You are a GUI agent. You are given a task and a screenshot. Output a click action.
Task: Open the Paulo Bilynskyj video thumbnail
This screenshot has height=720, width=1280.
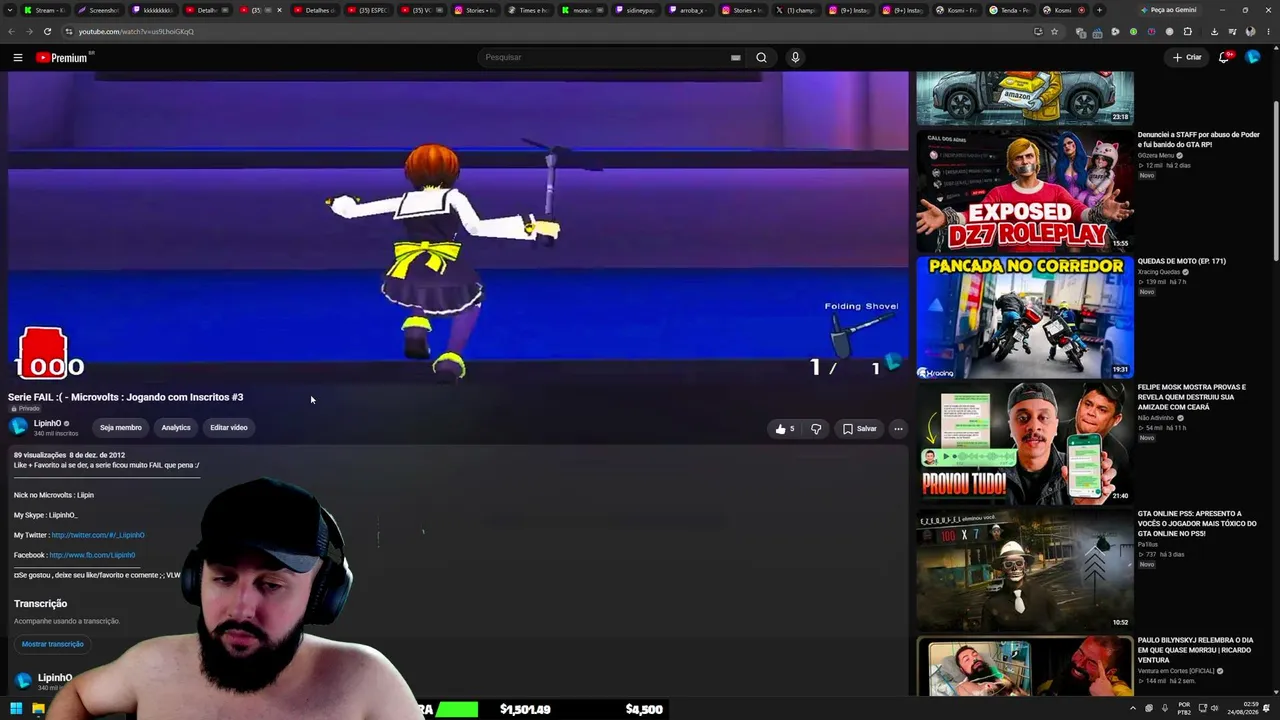[x=1025, y=665]
